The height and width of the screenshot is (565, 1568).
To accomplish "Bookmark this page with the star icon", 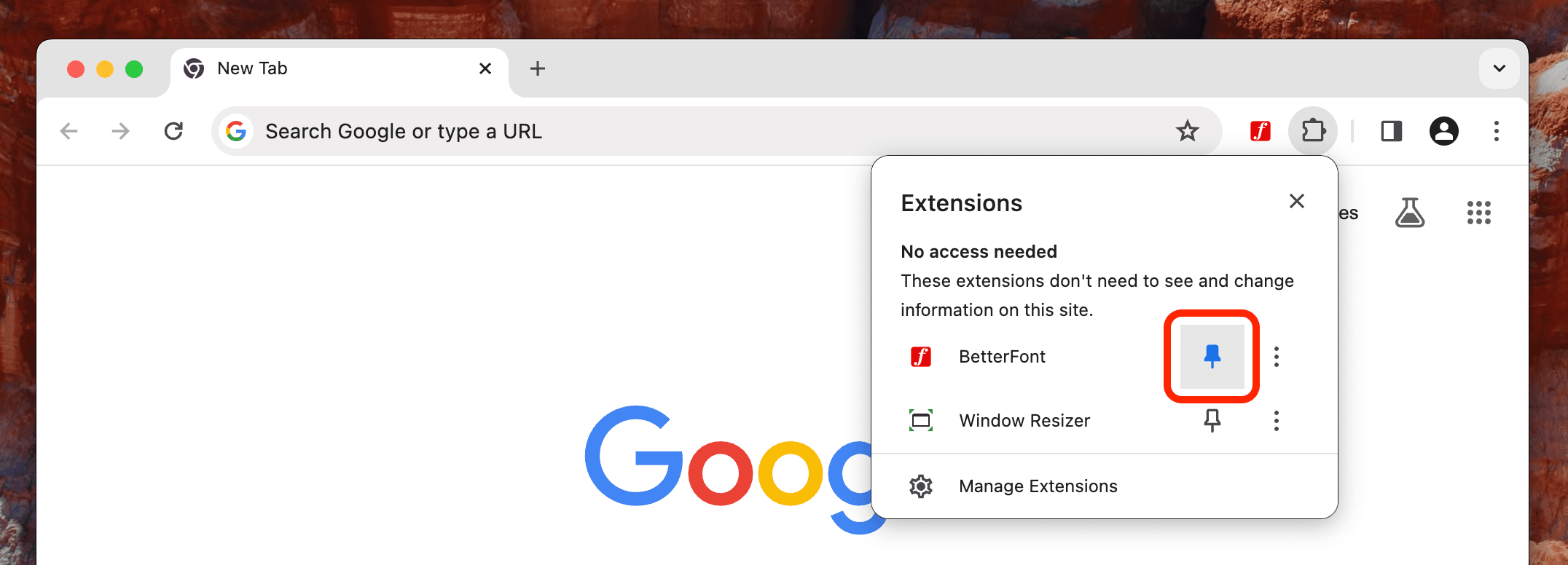I will pyautogui.click(x=1187, y=131).
